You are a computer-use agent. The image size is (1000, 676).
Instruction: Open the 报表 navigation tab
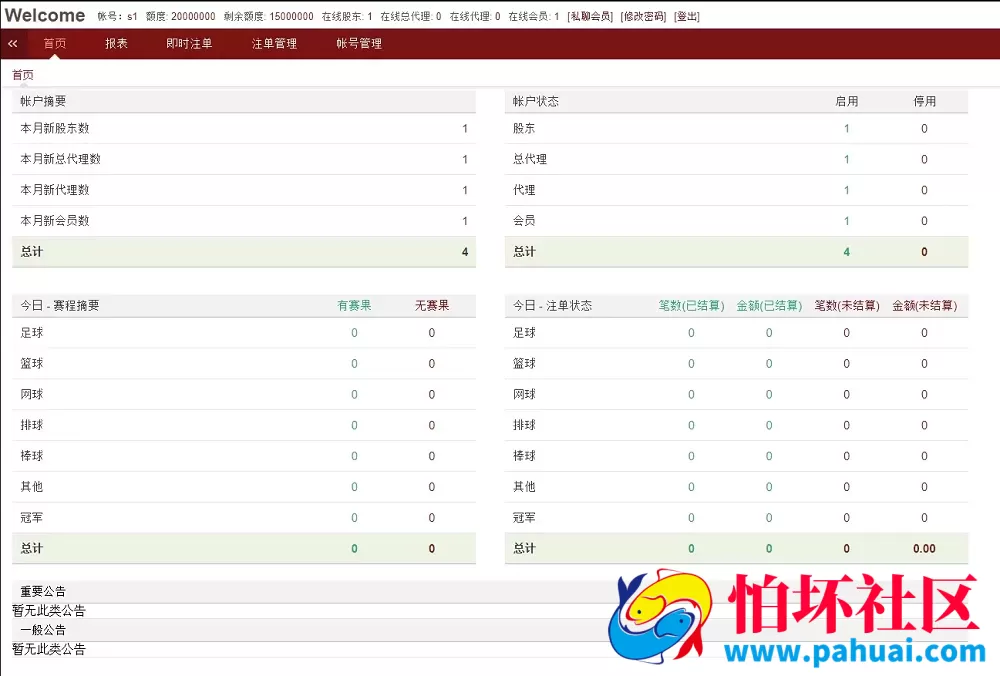click(116, 43)
